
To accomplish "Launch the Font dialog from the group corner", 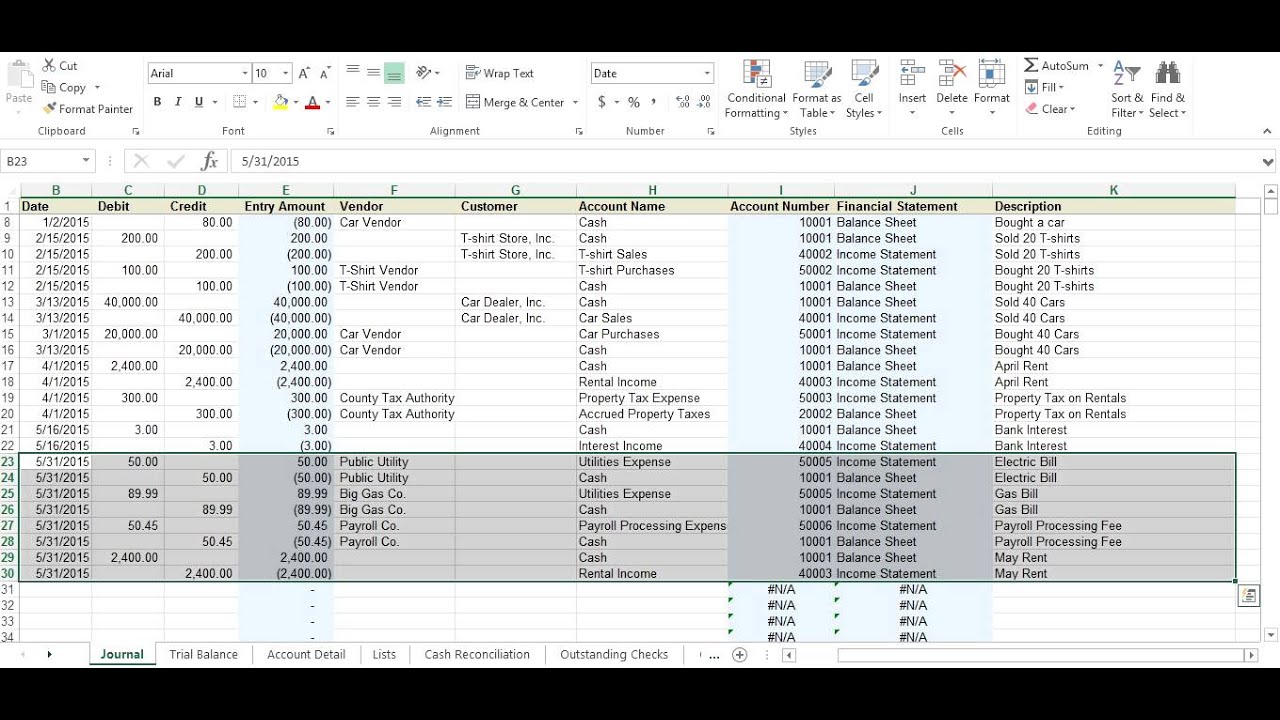I will click(331, 131).
